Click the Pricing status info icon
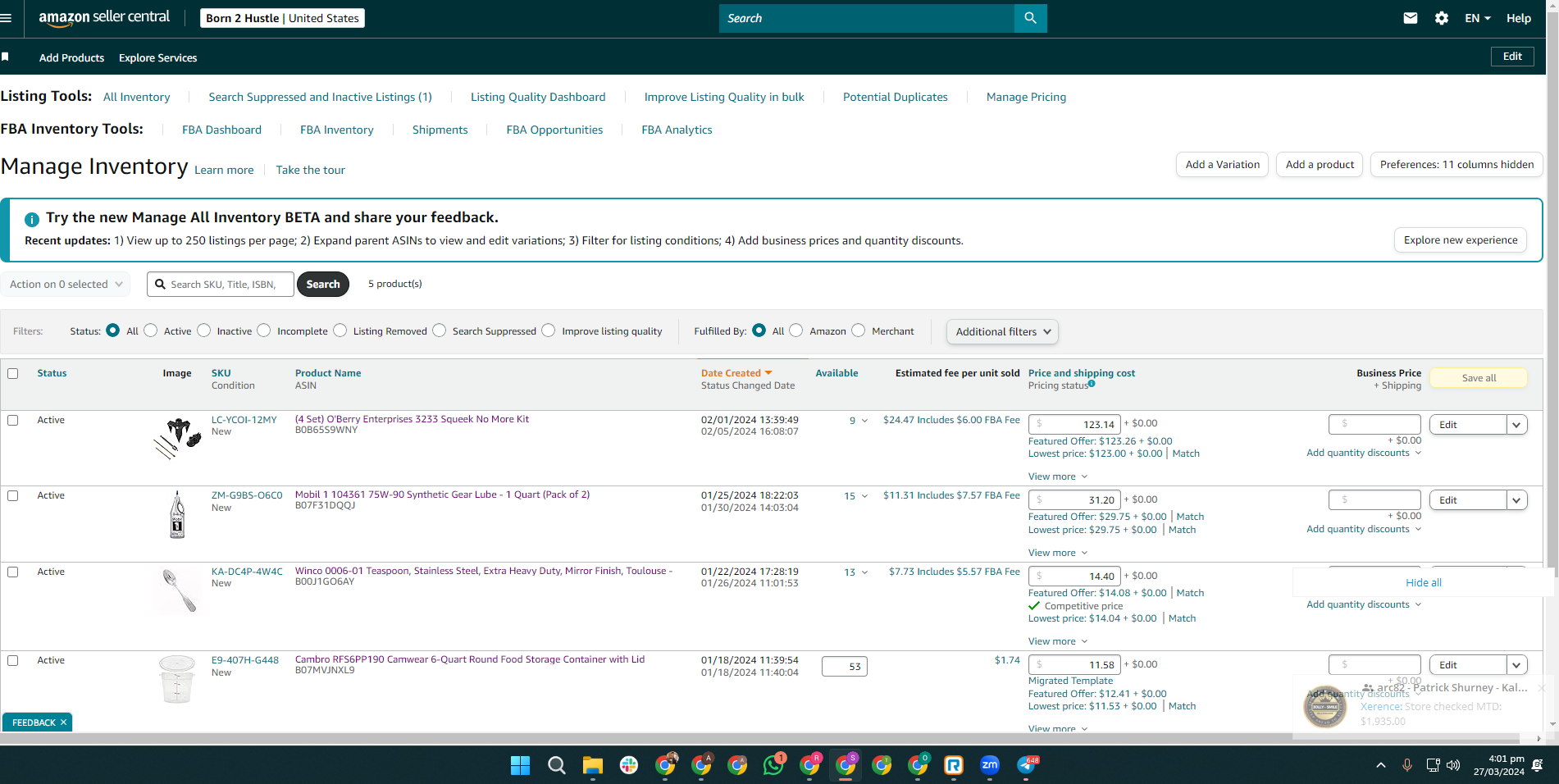Image resolution: width=1559 pixels, height=784 pixels. (x=1092, y=383)
